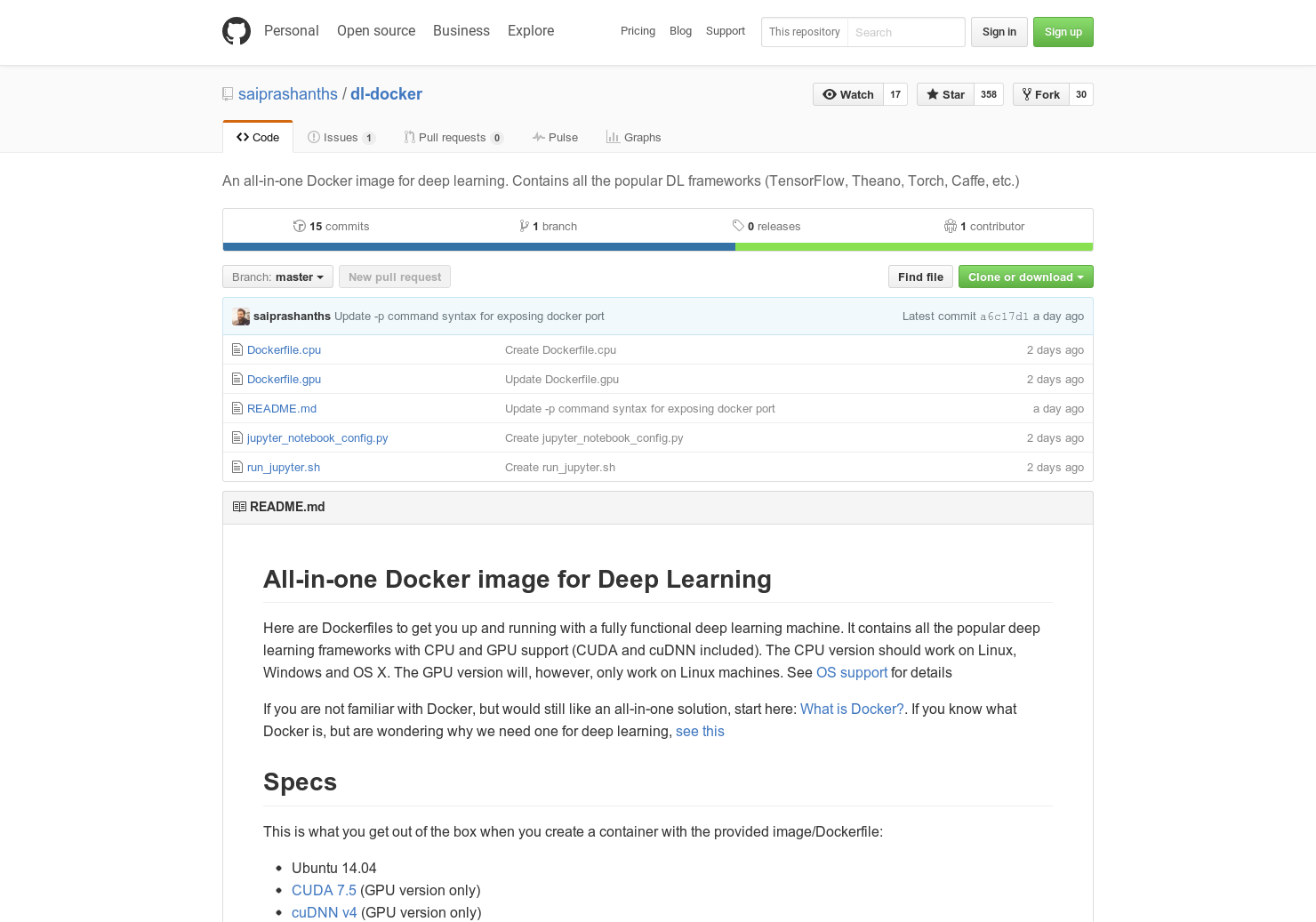Click the file icon beside Dockerfile.gpu
The image size is (1316, 922).
[237, 379]
